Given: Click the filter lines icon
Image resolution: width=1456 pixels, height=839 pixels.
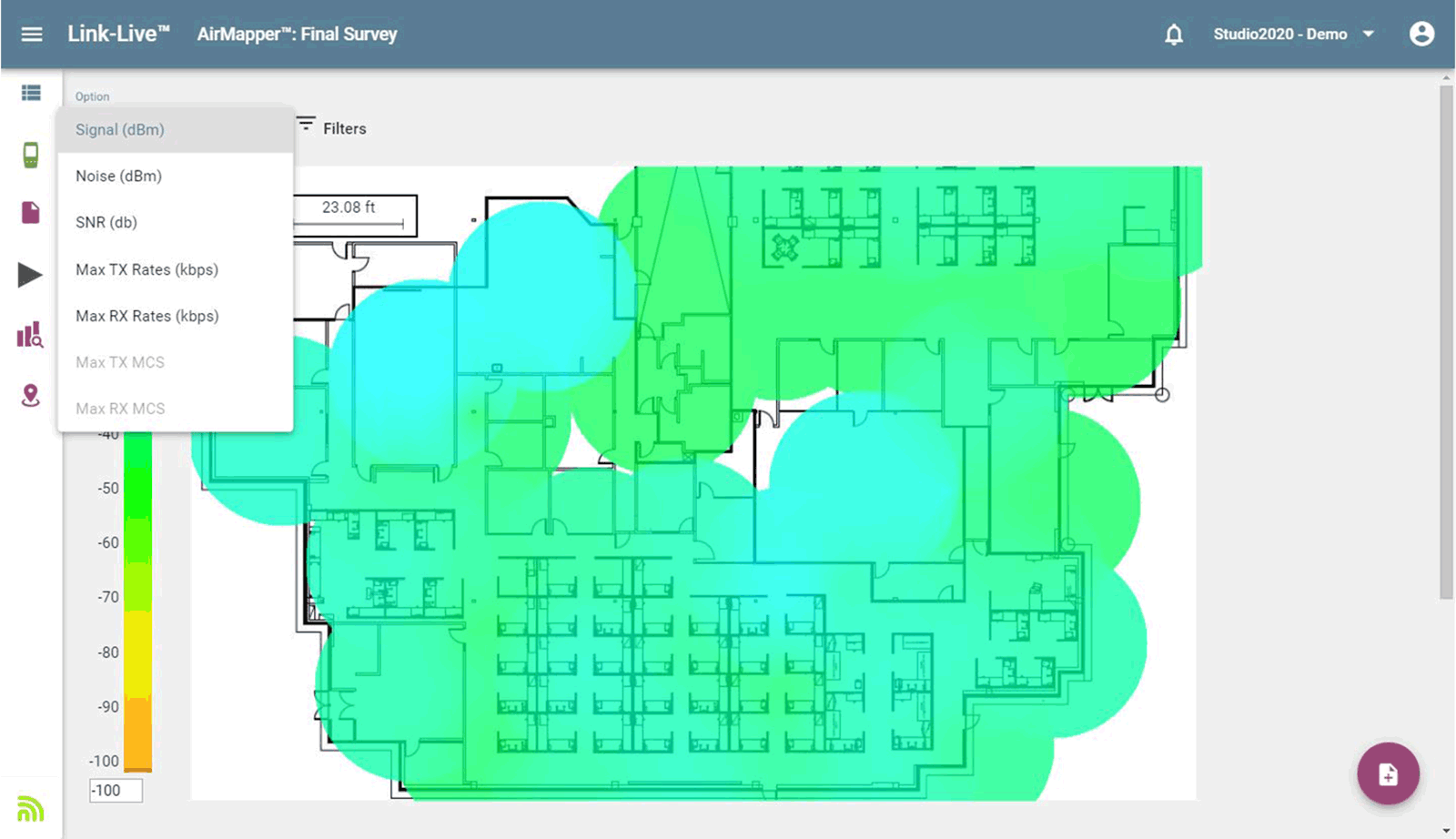Looking at the screenshot, I should [x=306, y=124].
